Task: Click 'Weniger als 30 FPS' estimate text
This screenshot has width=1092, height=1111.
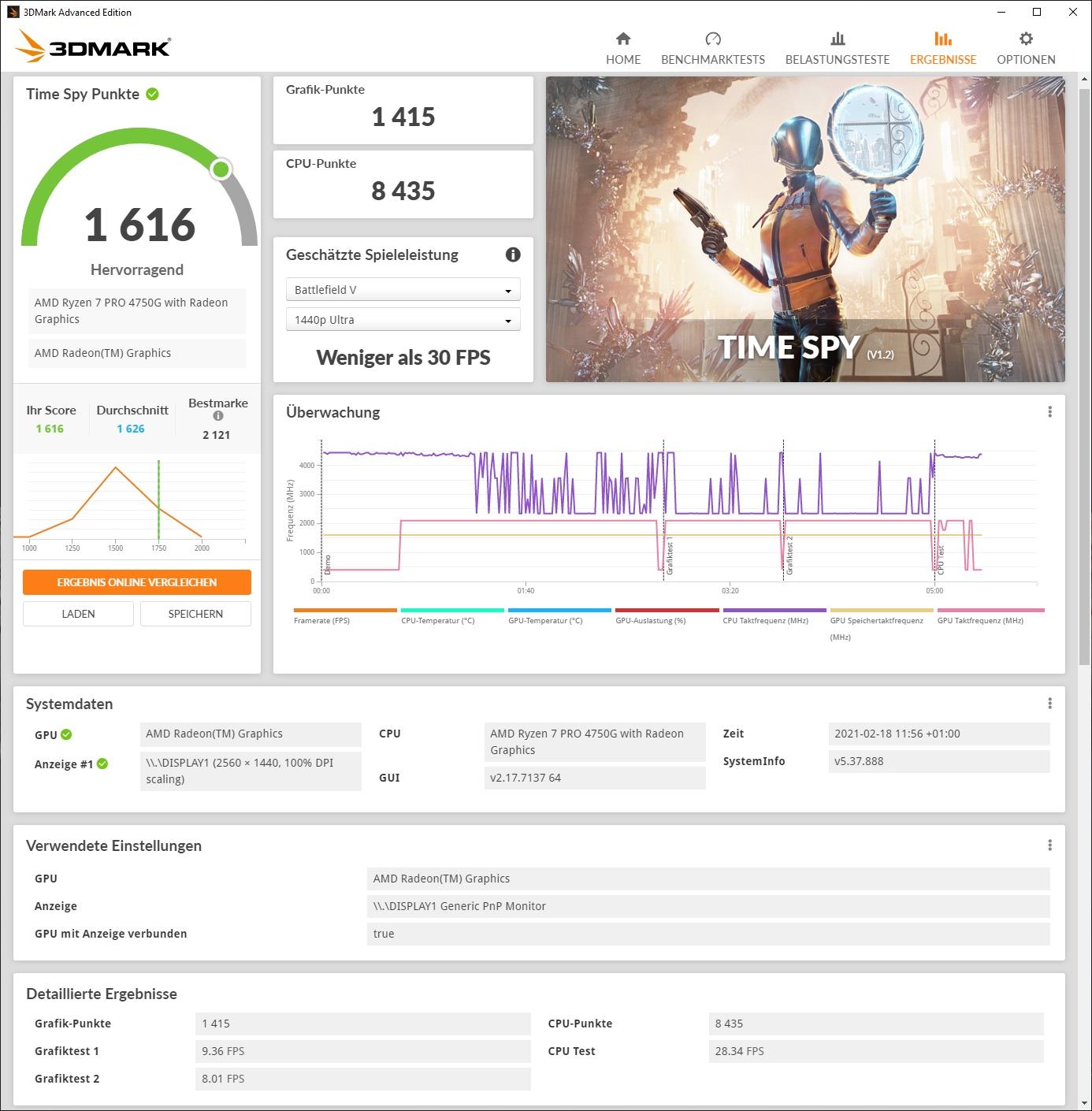Action: click(x=403, y=358)
